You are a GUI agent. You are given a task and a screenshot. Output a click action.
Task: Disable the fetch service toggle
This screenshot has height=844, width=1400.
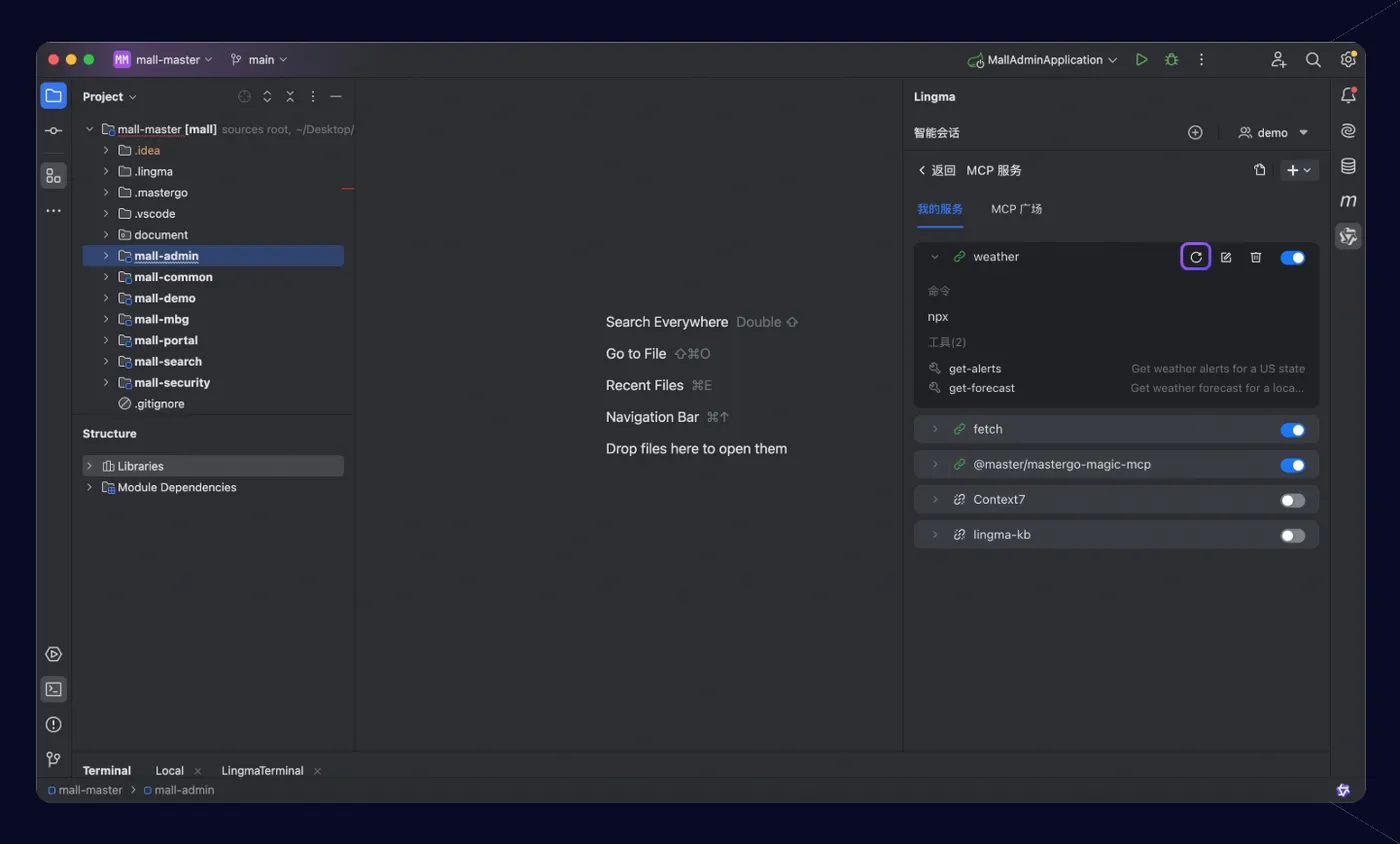coord(1293,430)
